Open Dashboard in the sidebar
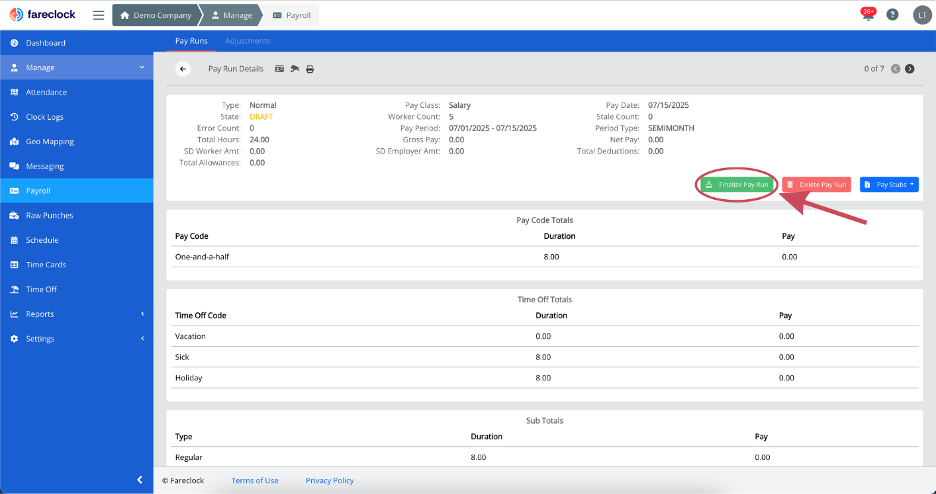 click(x=76, y=43)
